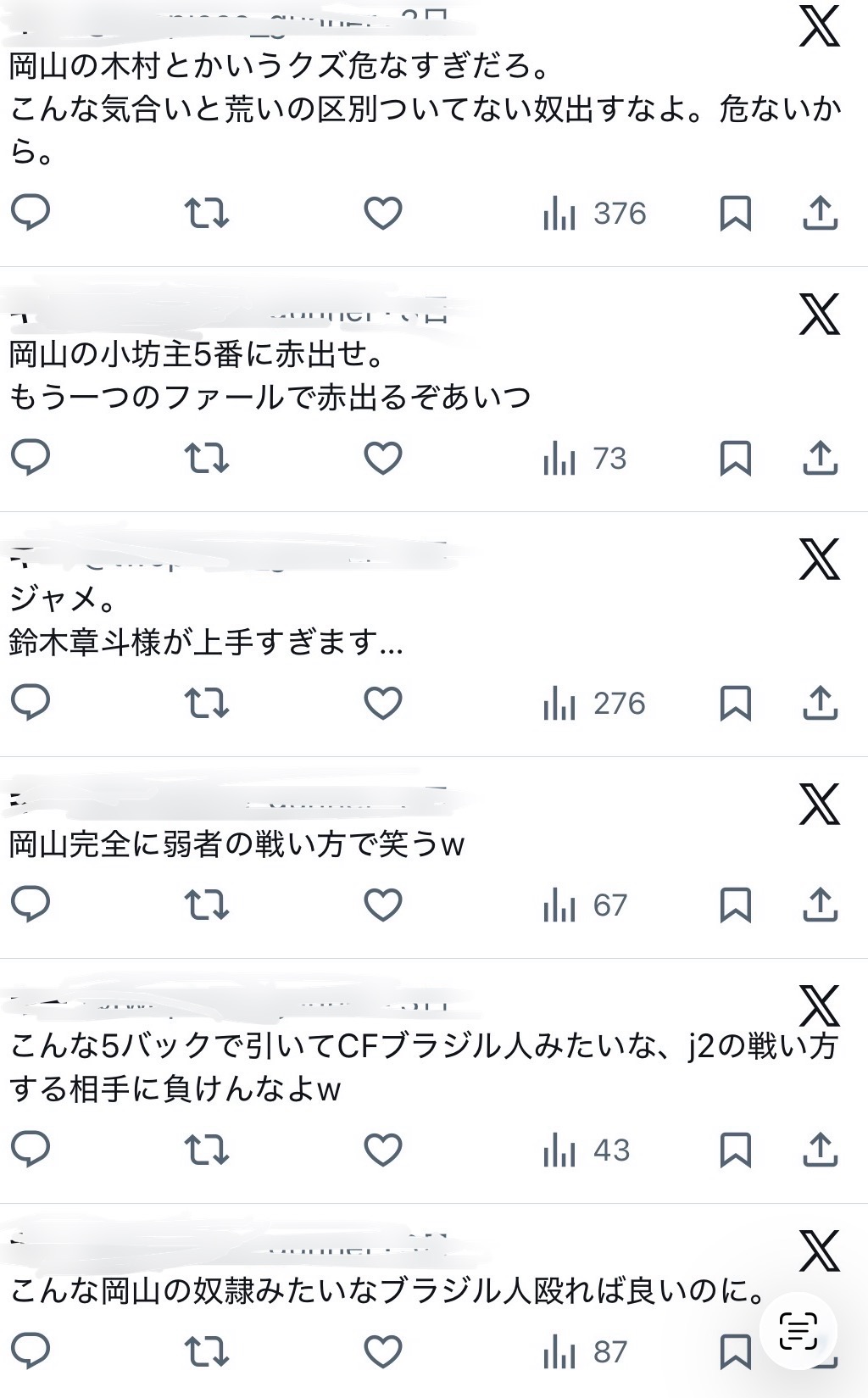Bookmark the tweet with 73 views

coord(735,459)
